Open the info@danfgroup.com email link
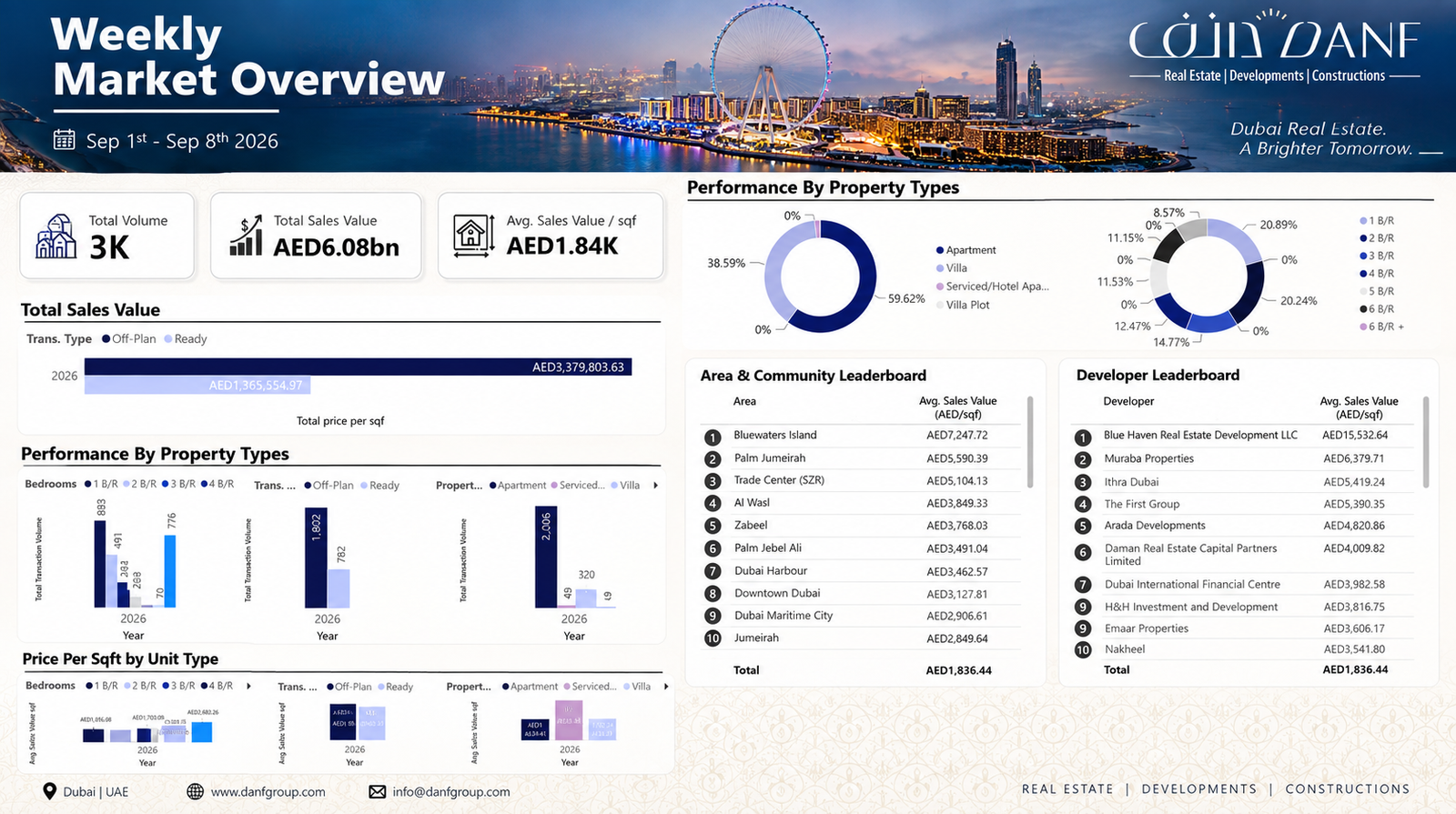 (451, 792)
